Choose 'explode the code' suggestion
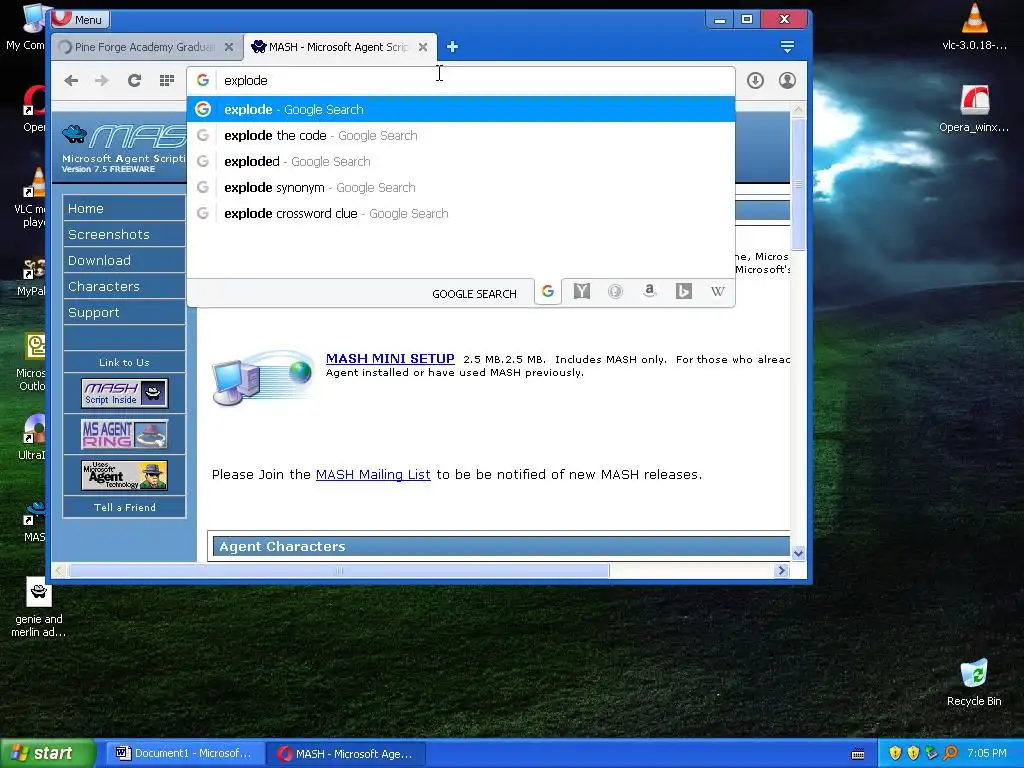This screenshot has height=768, width=1024. (x=460, y=135)
